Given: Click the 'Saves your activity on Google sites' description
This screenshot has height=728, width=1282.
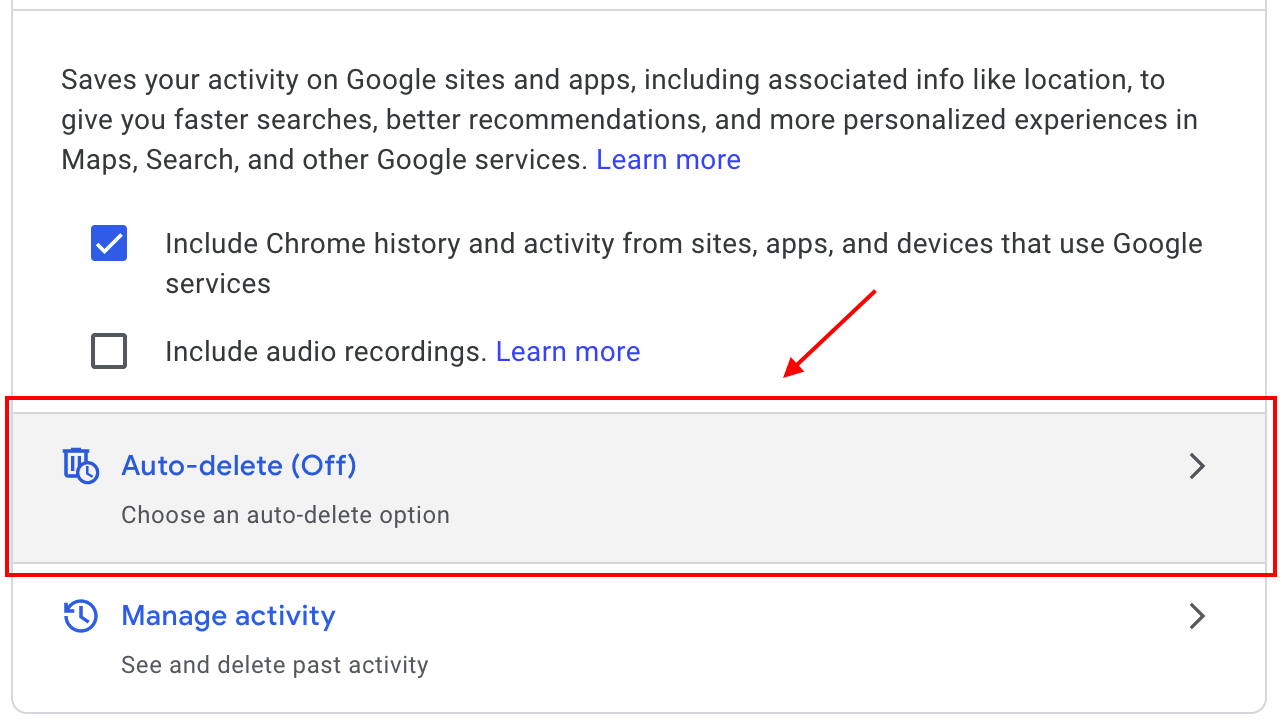Looking at the screenshot, I should pyautogui.click(x=630, y=120).
